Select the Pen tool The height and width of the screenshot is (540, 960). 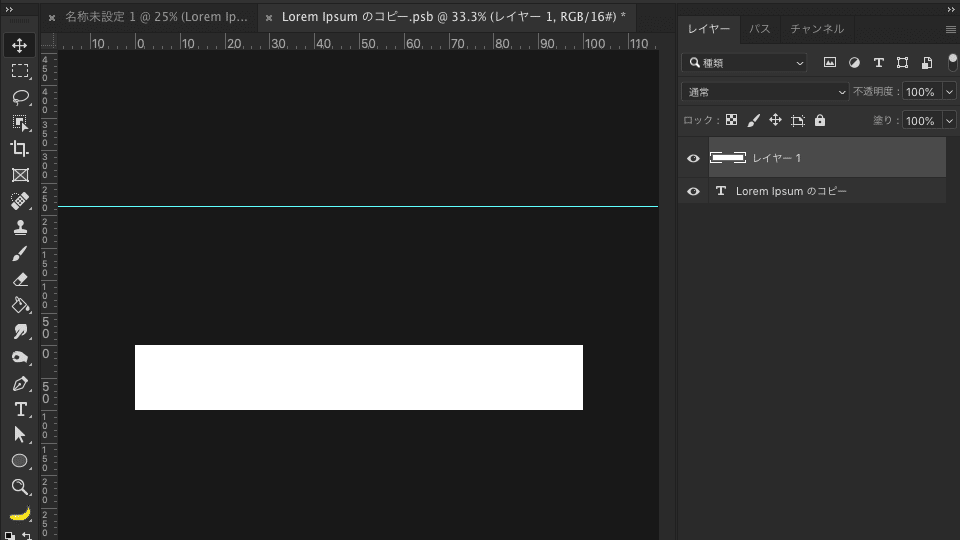(20, 383)
